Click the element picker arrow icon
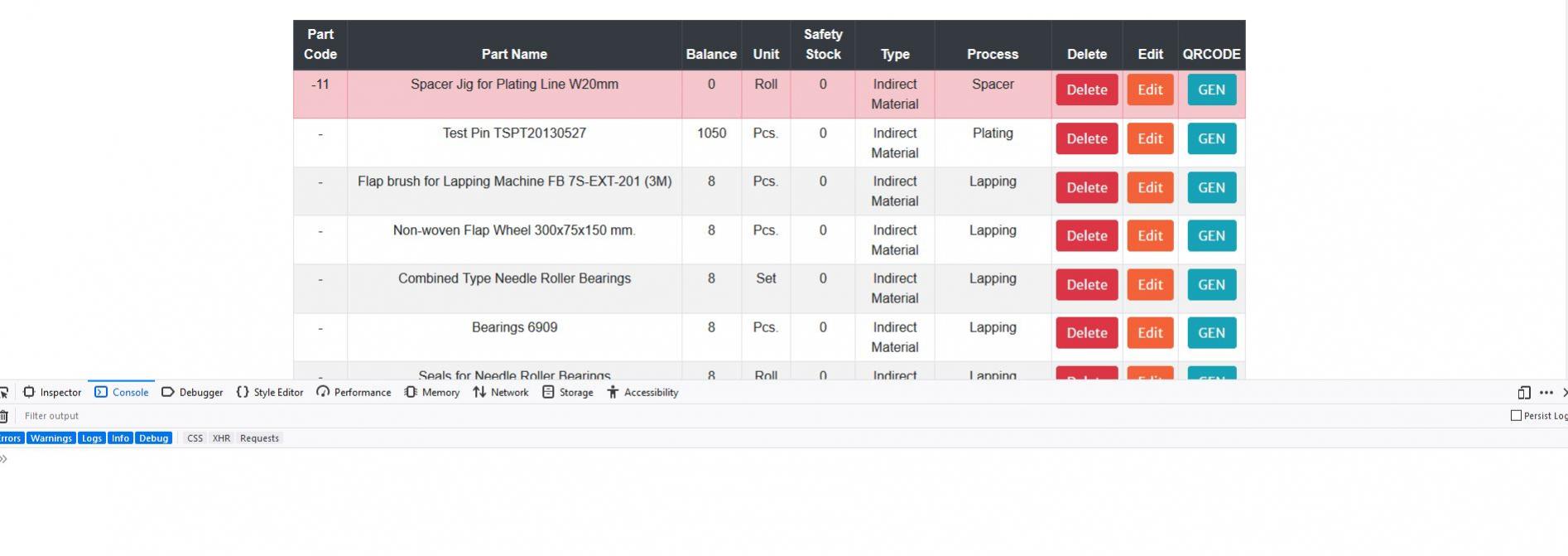The width and height of the screenshot is (1568, 556). (x=4, y=393)
